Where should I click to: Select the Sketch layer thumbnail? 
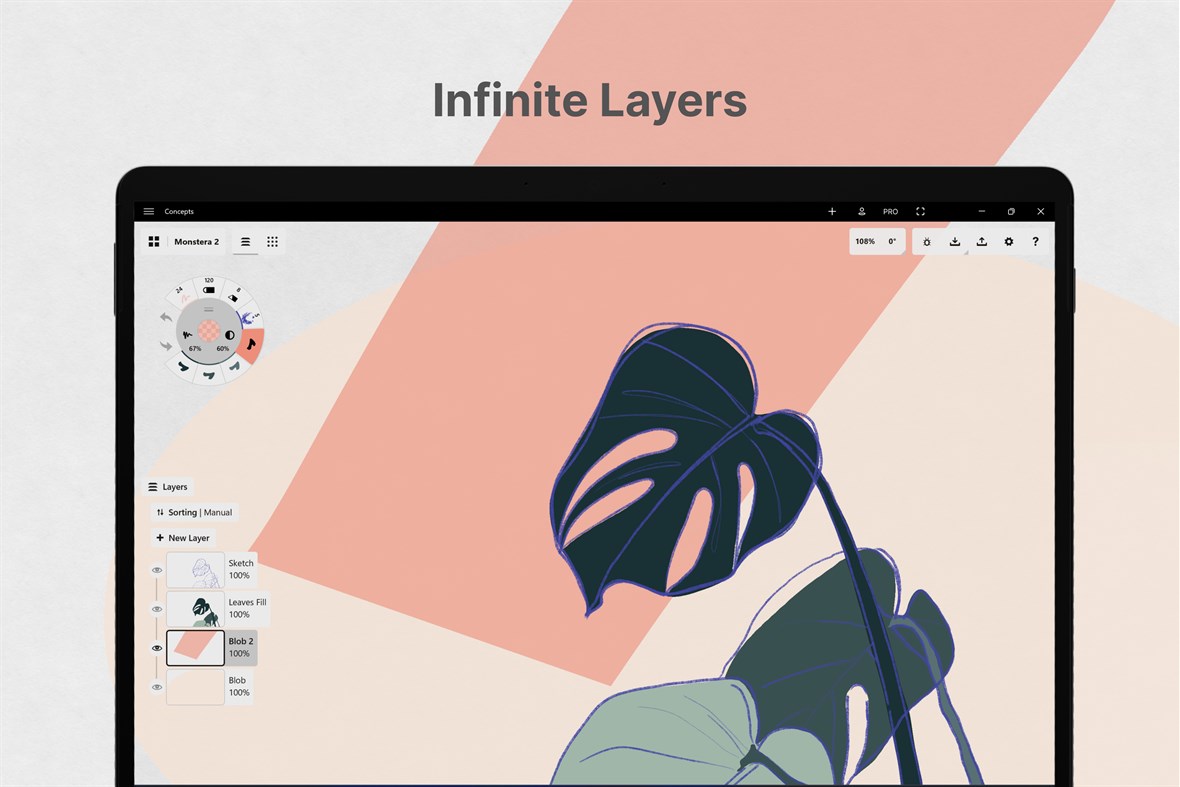[195, 570]
